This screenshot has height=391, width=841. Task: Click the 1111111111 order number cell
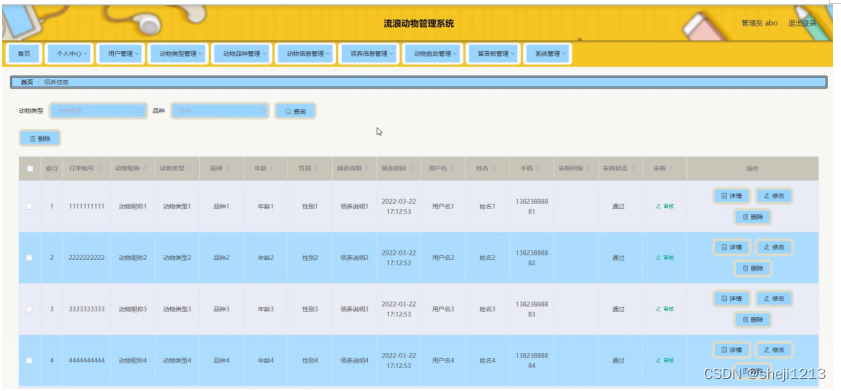(x=86, y=206)
